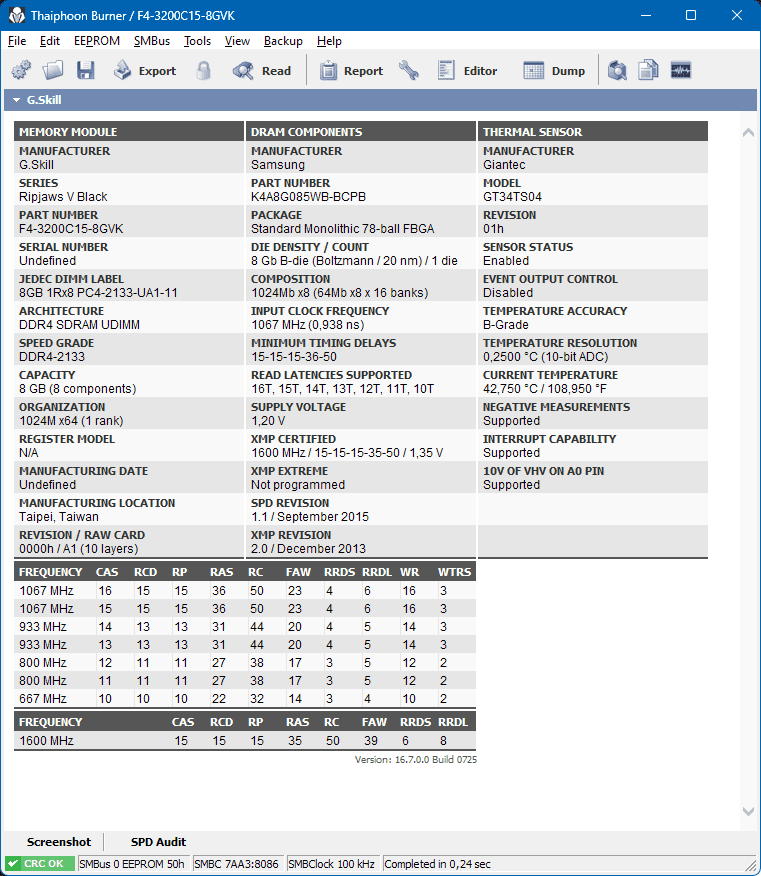The width and height of the screenshot is (761, 876).
Task: Click the part number F4-3200C15-8GVK value
Action: [x=71, y=229]
